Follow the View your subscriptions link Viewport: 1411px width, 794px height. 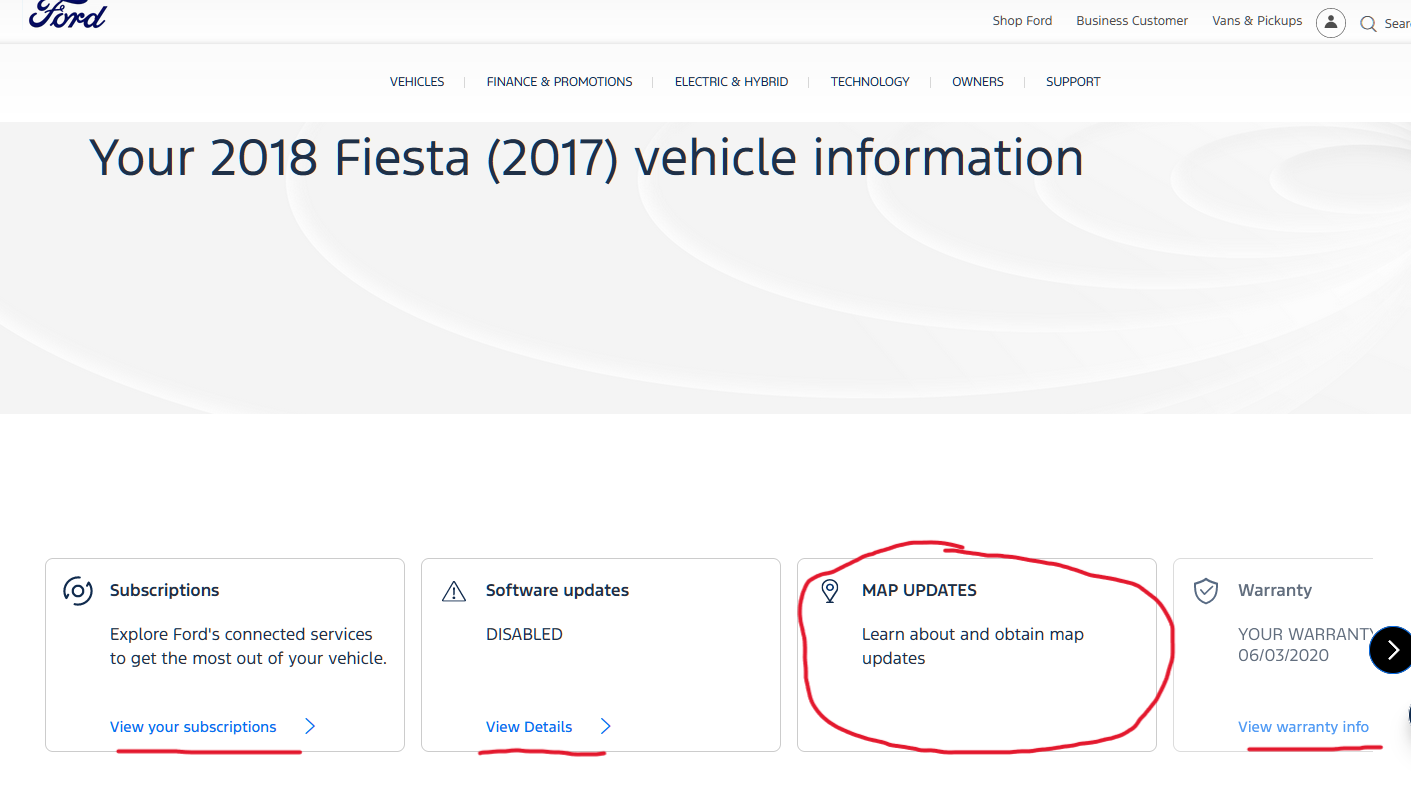click(193, 727)
